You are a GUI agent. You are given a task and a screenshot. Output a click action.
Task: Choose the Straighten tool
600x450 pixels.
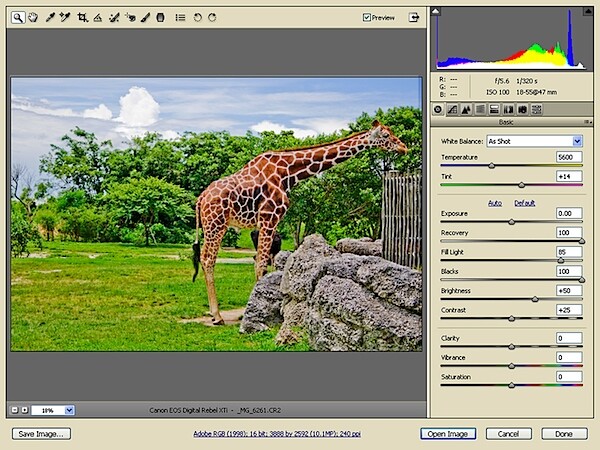pos(98,17)
